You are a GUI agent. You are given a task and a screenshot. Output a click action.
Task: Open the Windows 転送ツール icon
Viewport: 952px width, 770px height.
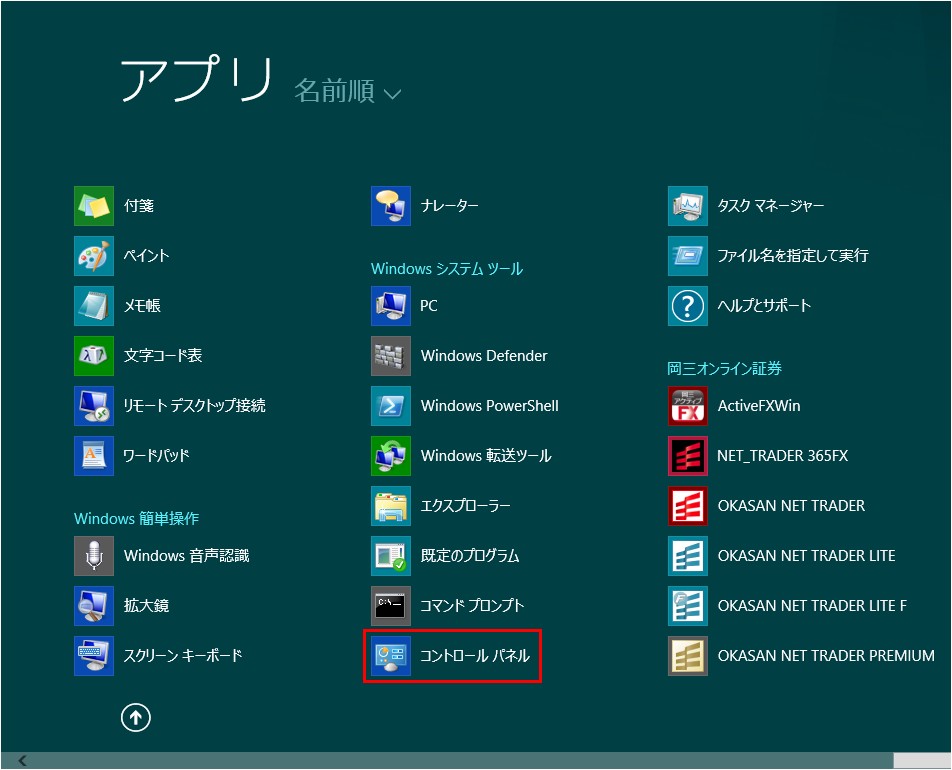pyautogui.click(x=391, y=455)
